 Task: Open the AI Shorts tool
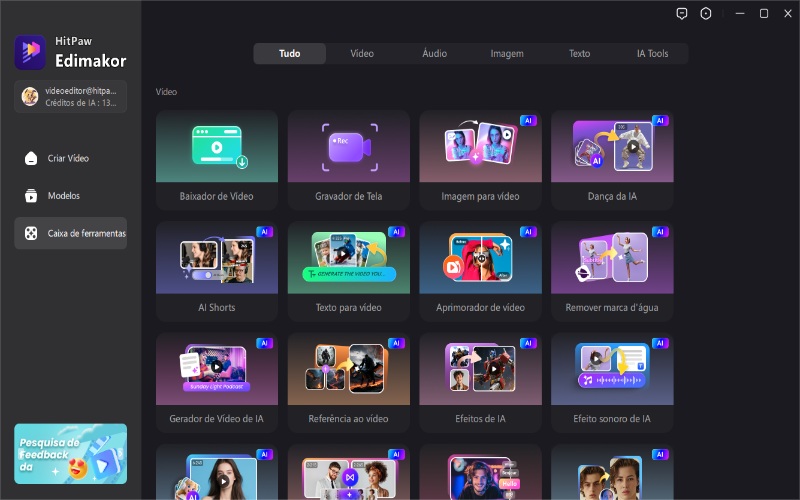tap(217, 270)
